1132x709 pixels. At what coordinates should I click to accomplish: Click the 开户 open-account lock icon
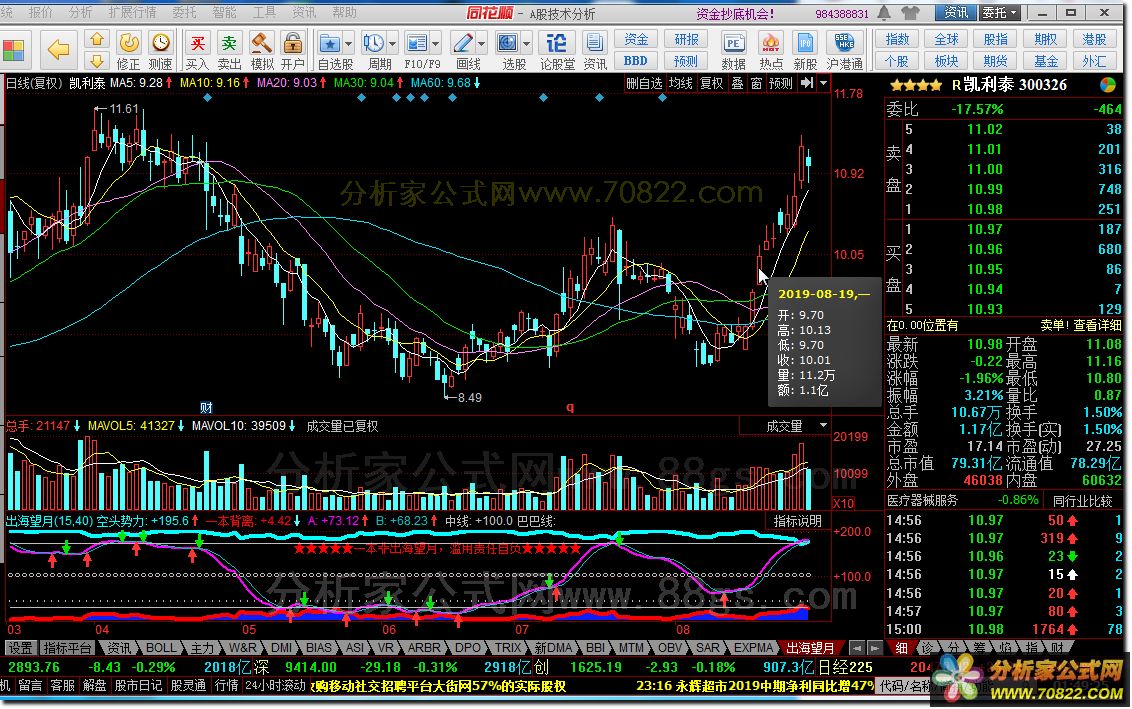pyautogui.click(x=292, y=50)
